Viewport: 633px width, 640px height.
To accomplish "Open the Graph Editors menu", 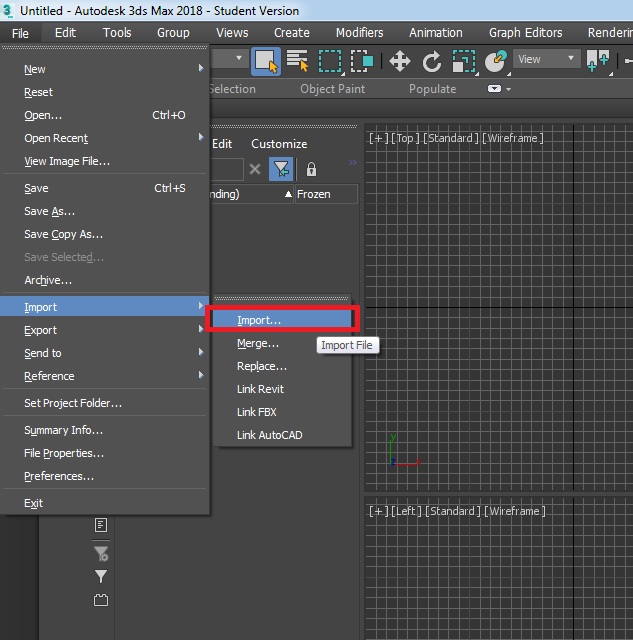I will pyautogui.click(x=526, y=33).
